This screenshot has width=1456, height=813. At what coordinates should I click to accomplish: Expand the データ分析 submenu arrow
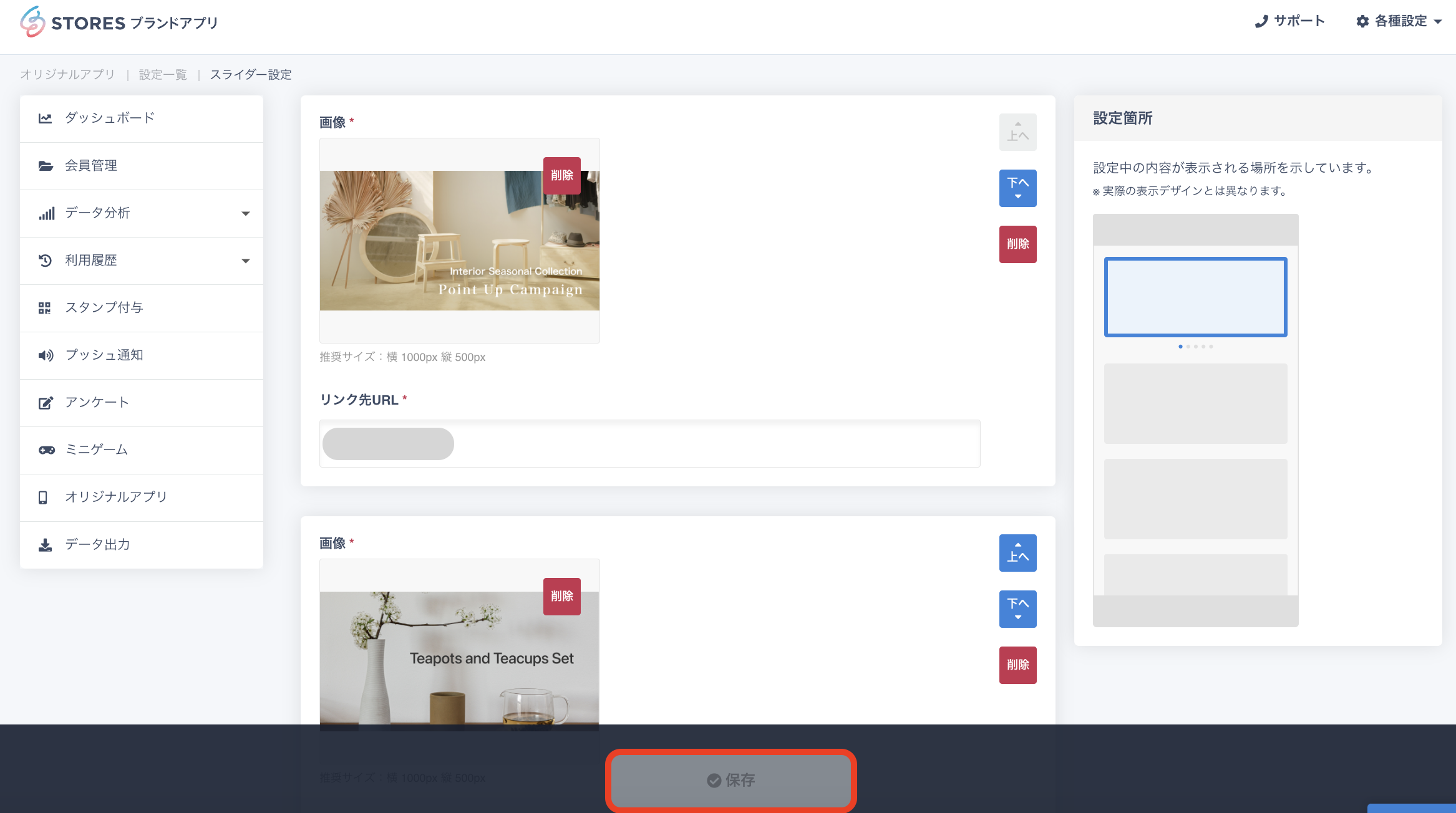click(x=246, y=213)
